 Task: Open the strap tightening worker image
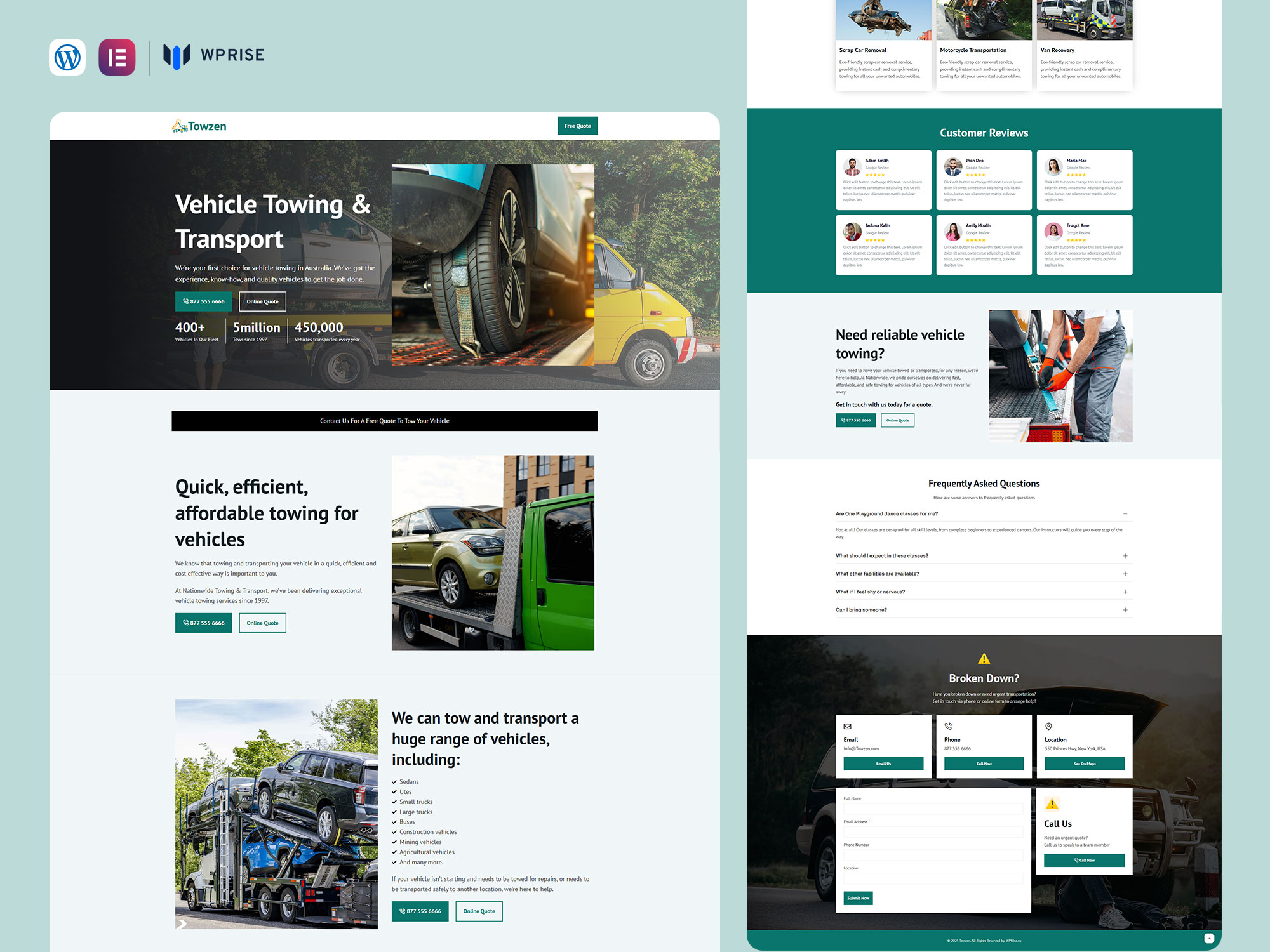pos(1060,376)
